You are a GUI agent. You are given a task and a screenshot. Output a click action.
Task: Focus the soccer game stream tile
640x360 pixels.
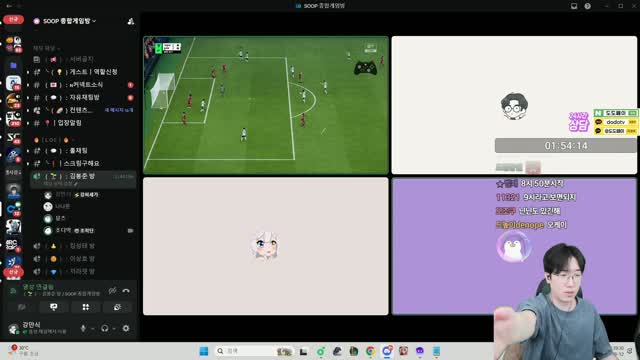[266, 105]
